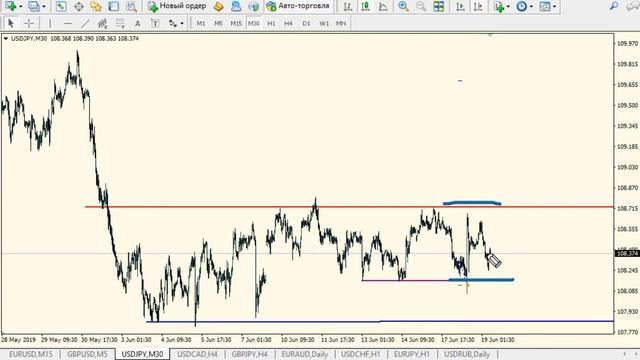Switch to bar chart display
640x360 pixels.
pyautogui.click(x=347, y=6)
